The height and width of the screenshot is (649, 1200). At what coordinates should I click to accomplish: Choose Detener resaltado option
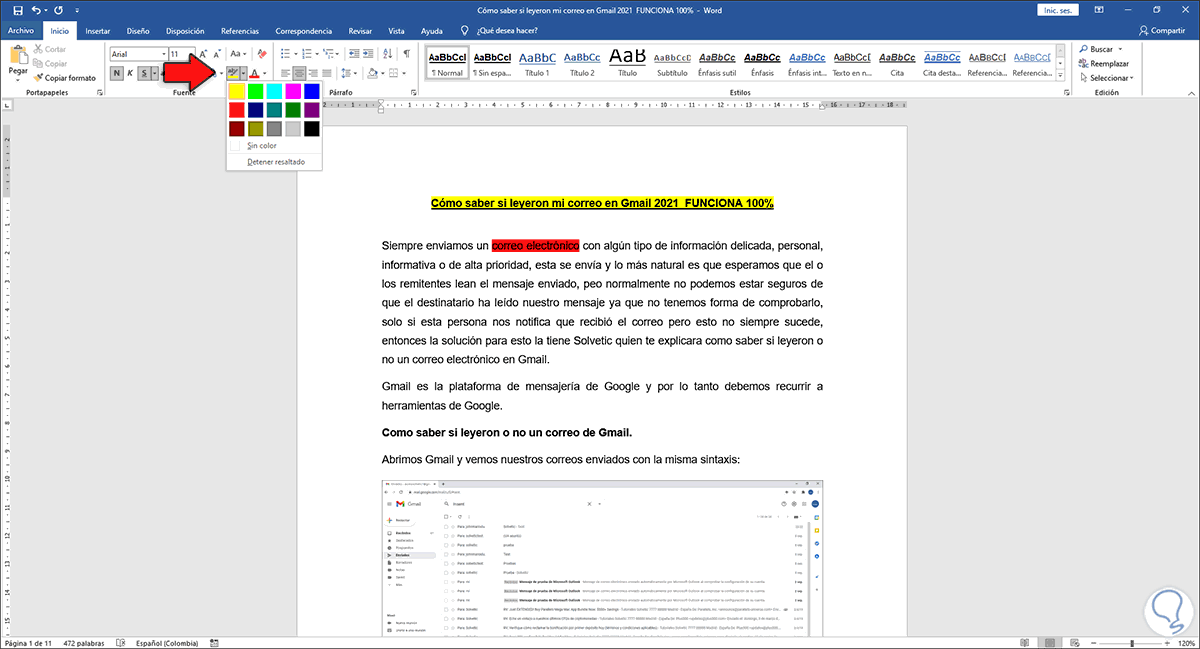(277, 161)
